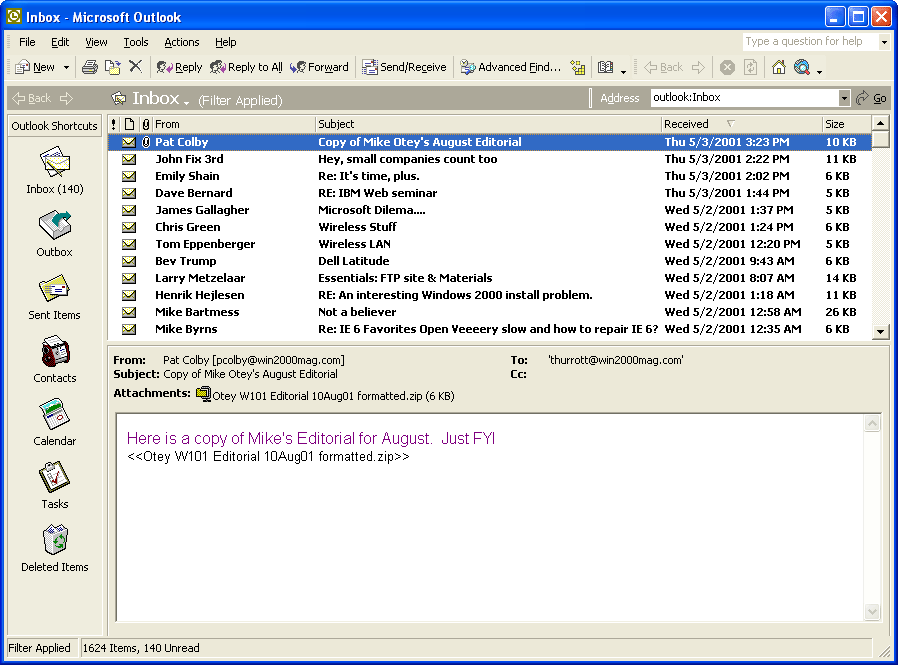Click the Delete X toolbar icon
This screenshot has height=665, width=898.
[x=135, y=67]
